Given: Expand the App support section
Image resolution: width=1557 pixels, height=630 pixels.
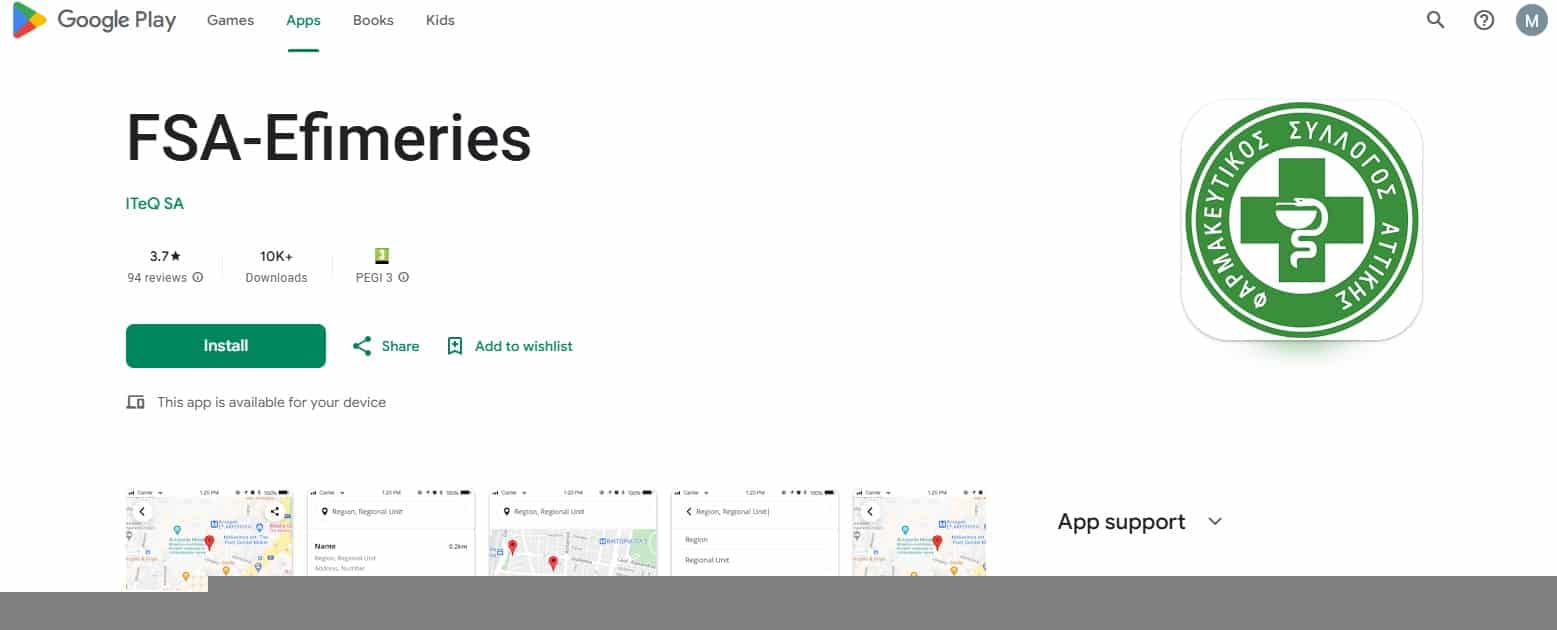Looking at the screenshot, I should [1215, 522].
